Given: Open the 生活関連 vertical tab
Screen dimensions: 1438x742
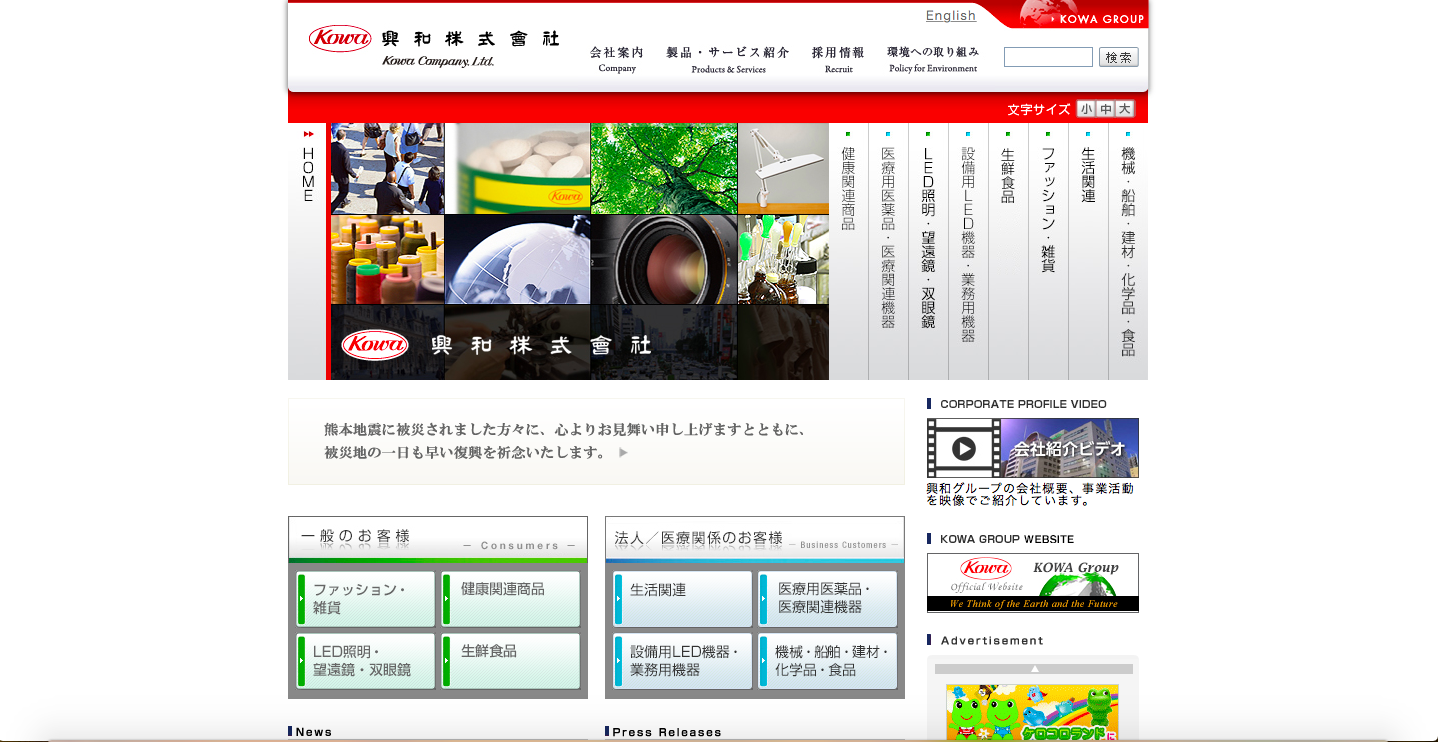Looking at the screenshot, I should click(1088, 251).
